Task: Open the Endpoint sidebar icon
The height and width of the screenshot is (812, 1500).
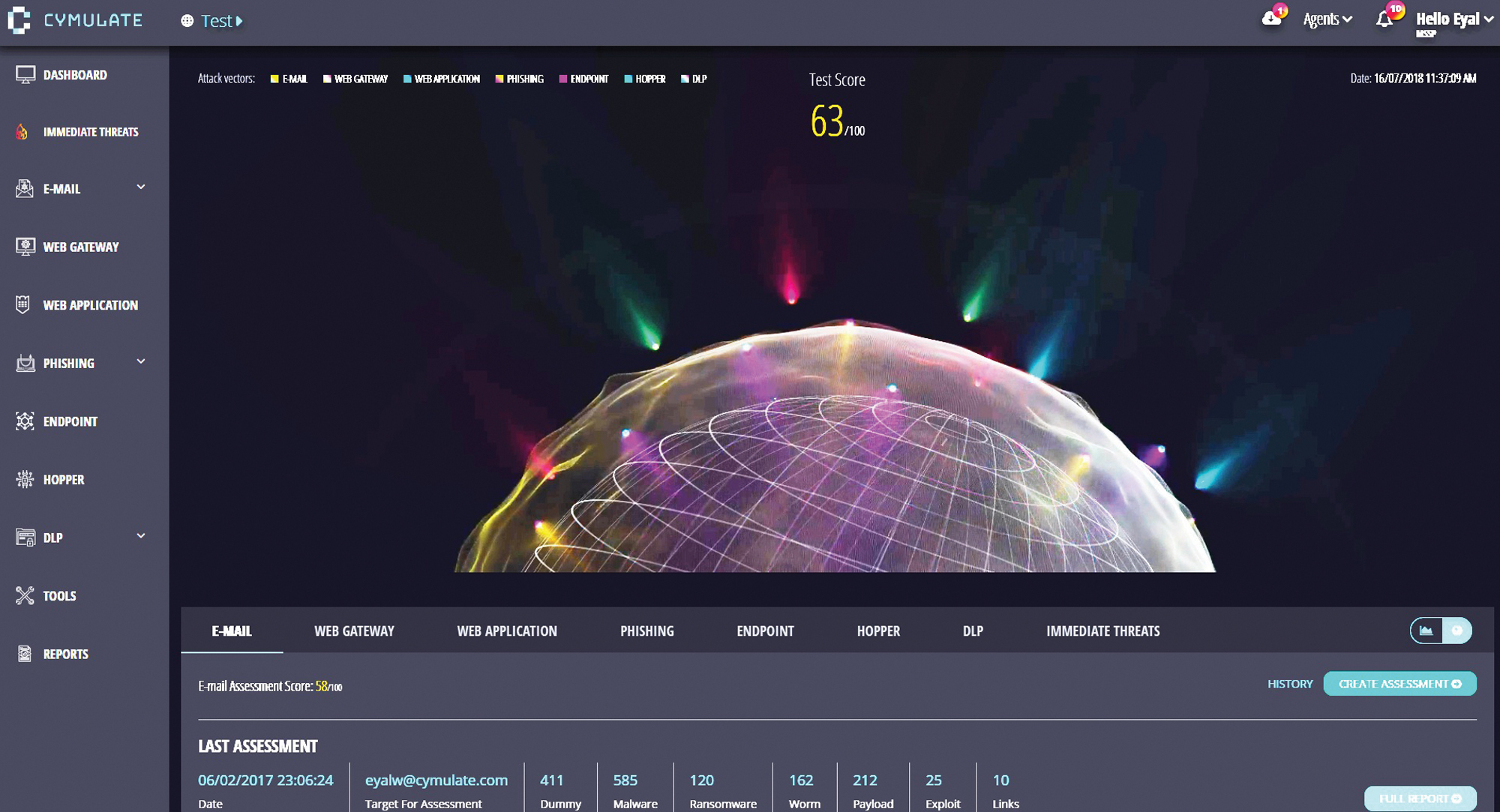Action: tap(25, 421)
